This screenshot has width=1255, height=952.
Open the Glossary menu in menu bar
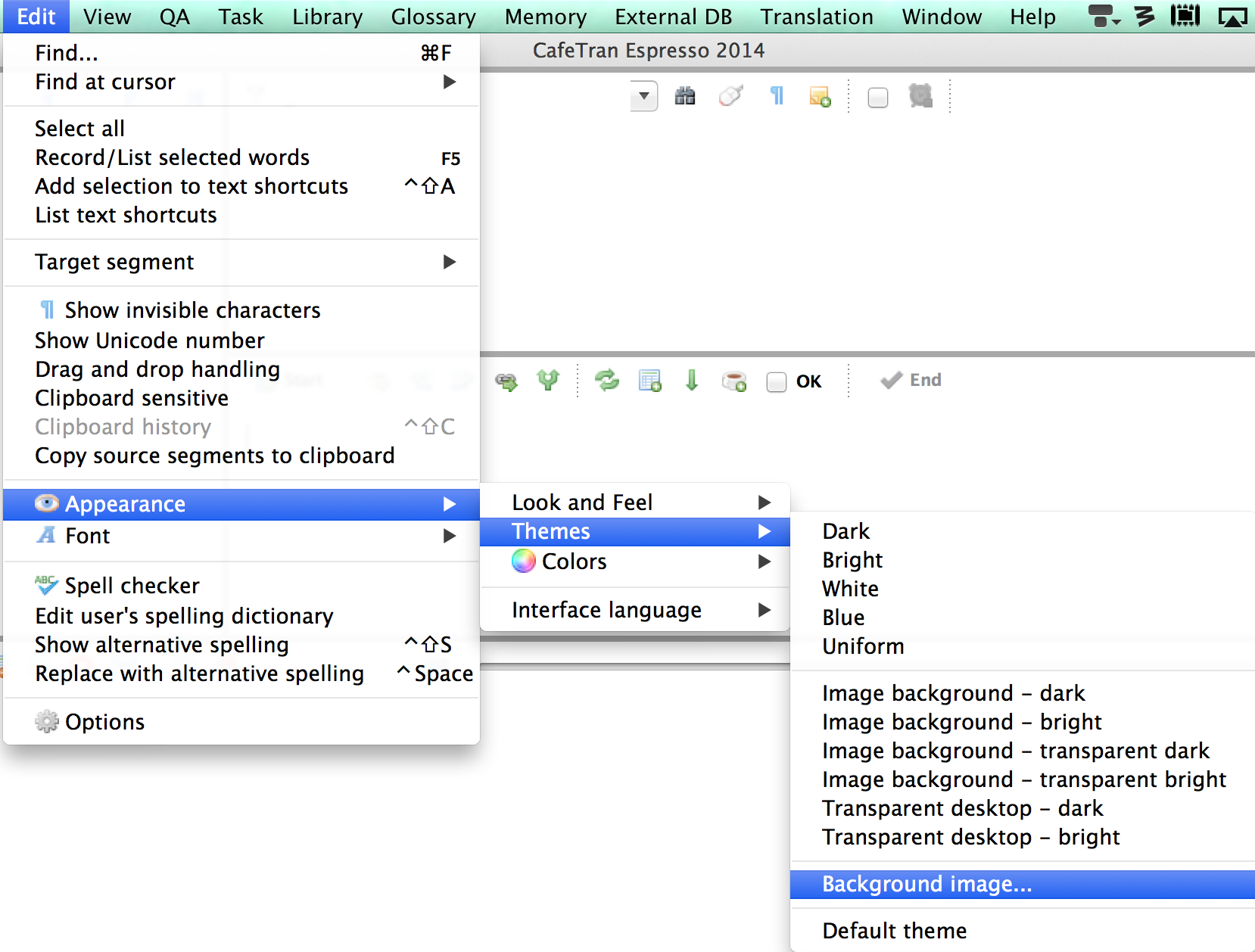pos(433,17)
